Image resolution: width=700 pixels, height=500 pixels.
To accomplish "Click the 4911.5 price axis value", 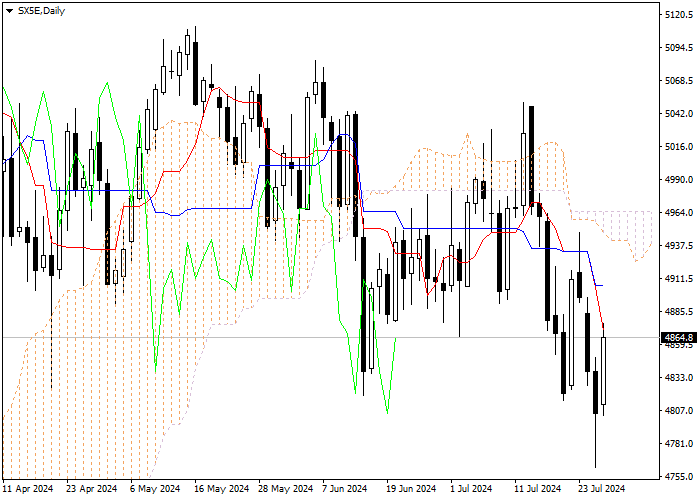I will click(x=679, y=279).
